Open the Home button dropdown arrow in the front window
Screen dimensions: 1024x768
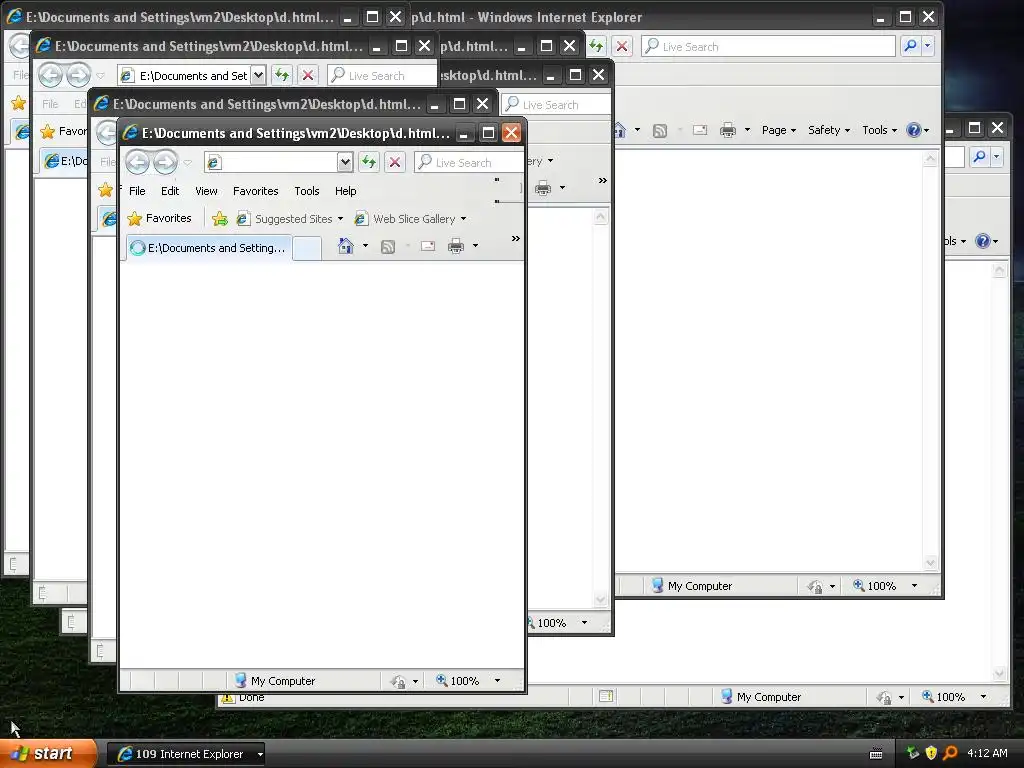365,246
